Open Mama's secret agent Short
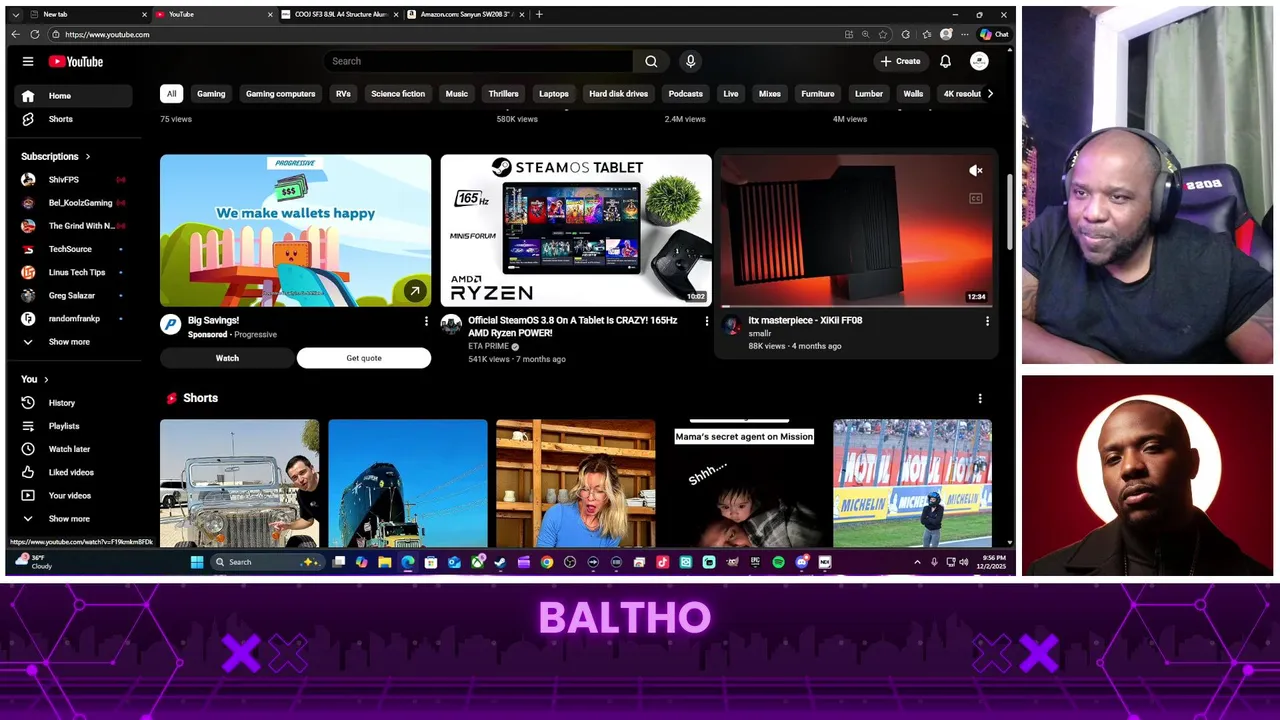1280x720 pixels. click(x=744, y=483)
